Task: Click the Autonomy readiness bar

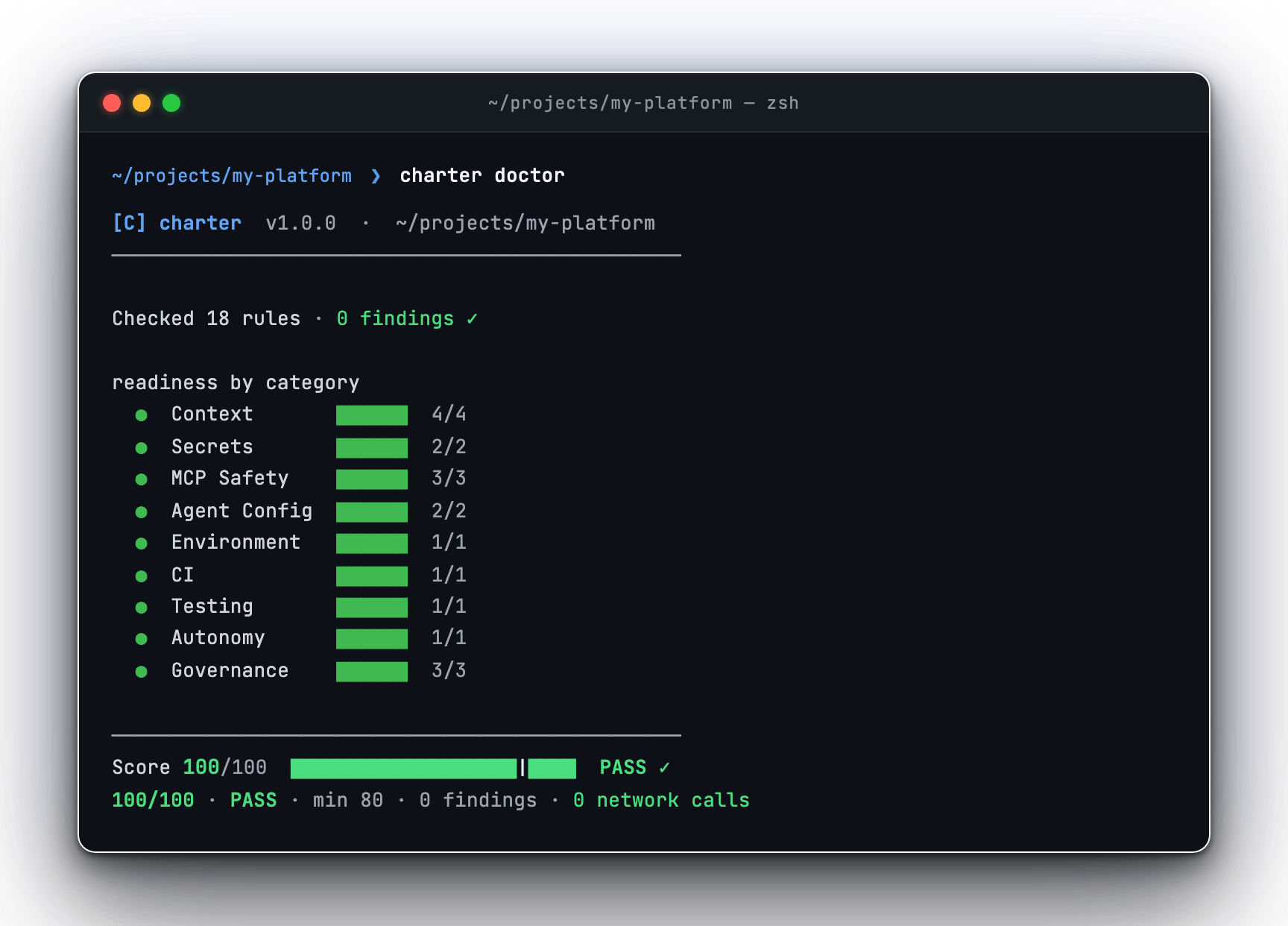Action: pos(372,639)
